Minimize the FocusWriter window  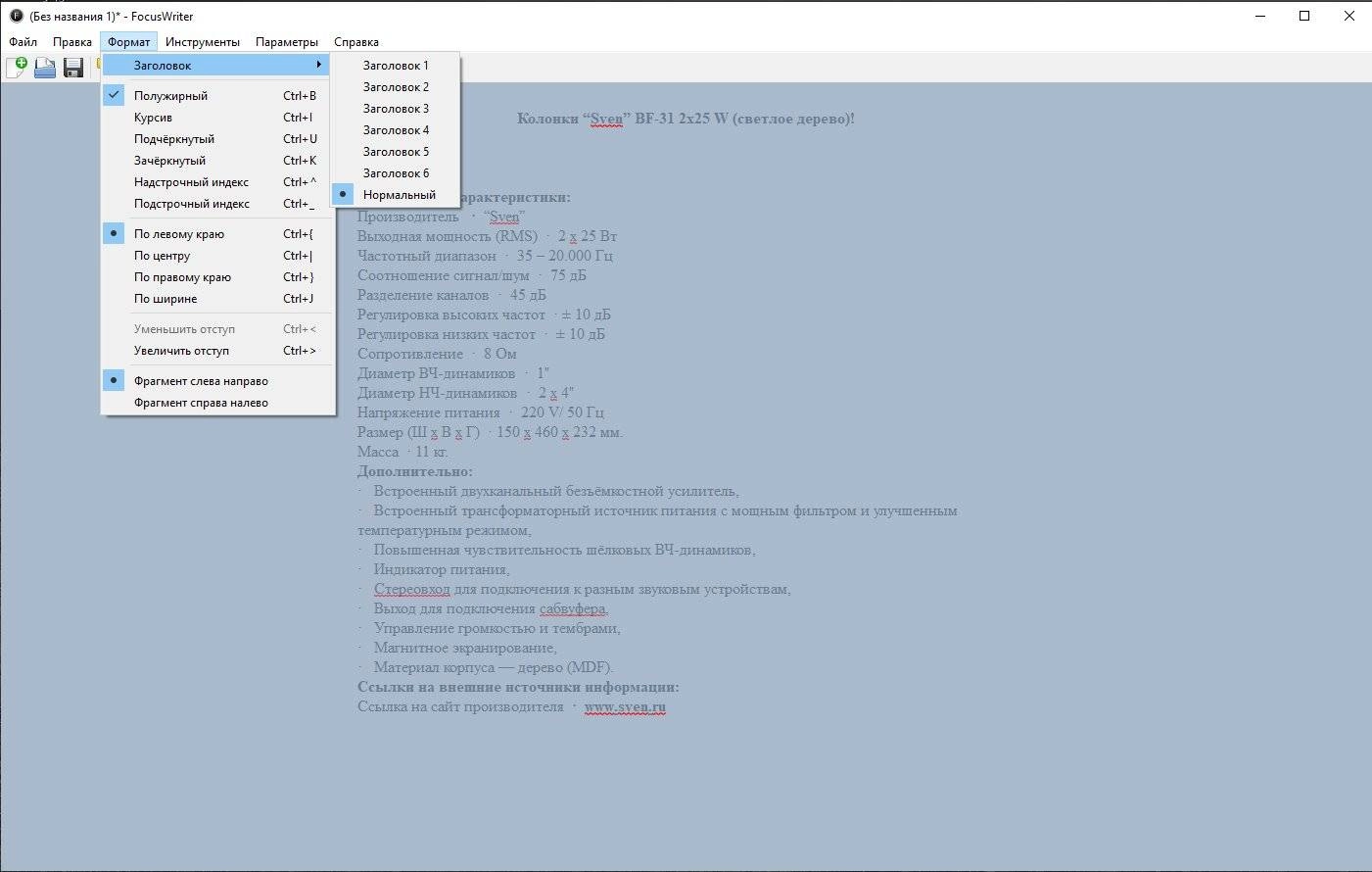point(1259,16)
